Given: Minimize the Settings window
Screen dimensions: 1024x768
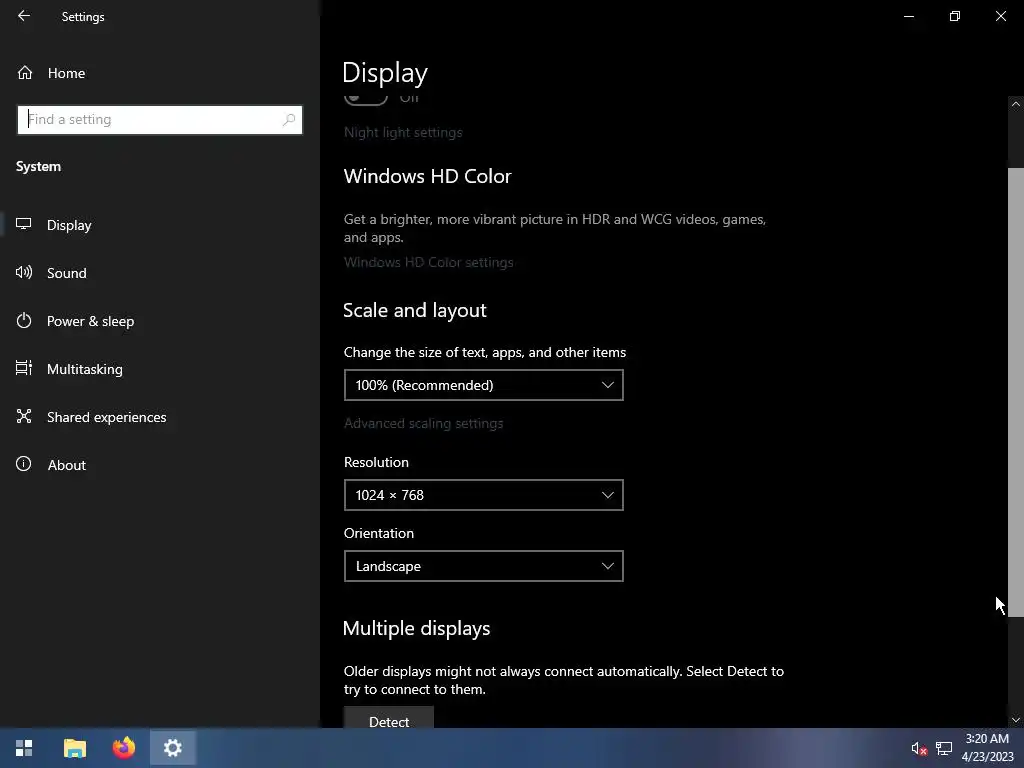Looking at the screenshot, I should coord(908,16).
